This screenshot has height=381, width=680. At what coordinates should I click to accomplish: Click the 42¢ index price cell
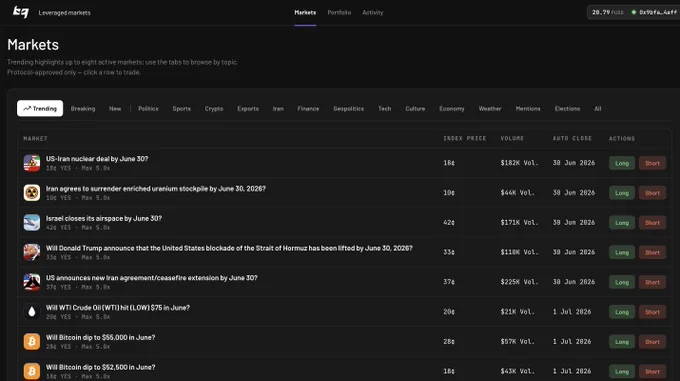pos(449,223)
